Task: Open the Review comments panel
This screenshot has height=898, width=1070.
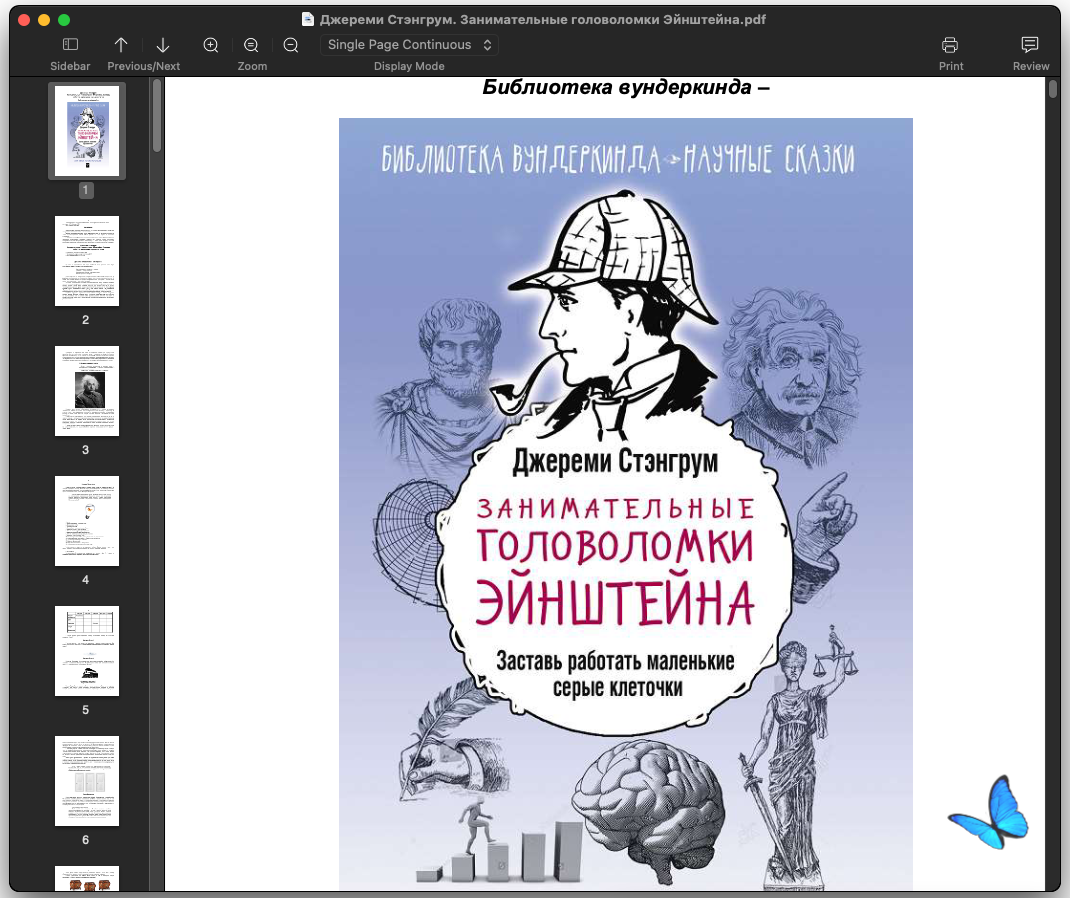Action: [x=1030, y=45]
